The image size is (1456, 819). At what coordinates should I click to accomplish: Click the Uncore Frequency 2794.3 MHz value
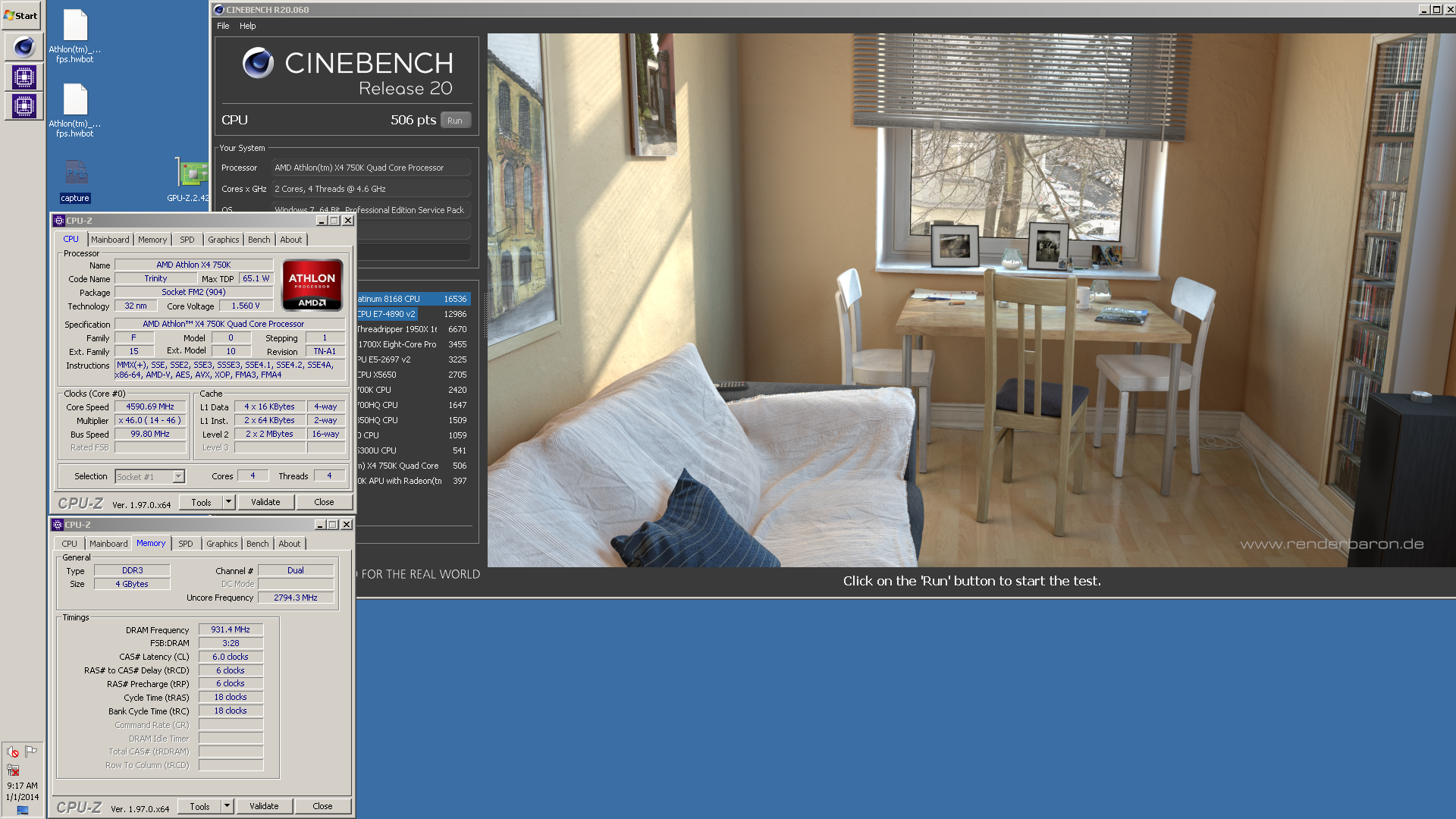296,598
